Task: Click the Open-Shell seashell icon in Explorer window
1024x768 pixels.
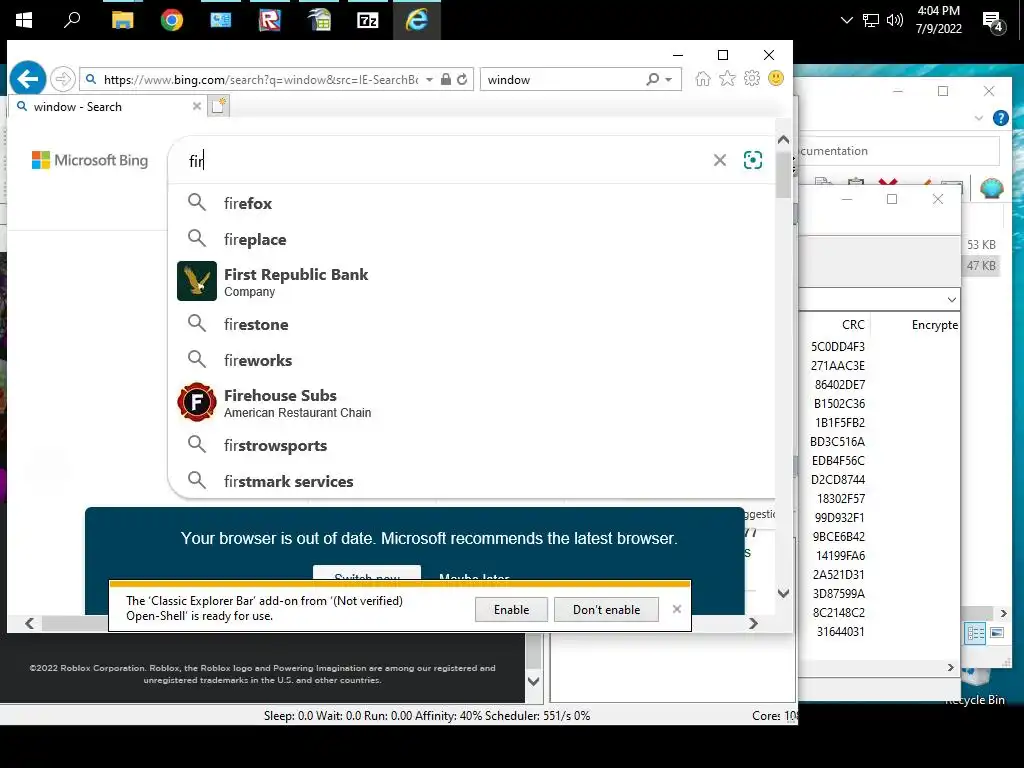Action: [991, 188]
